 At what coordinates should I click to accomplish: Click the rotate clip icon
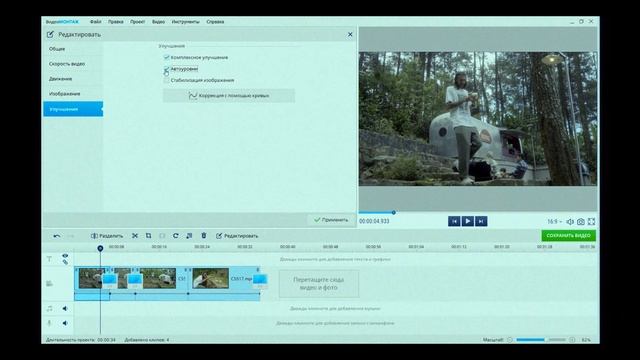(176, 236)
